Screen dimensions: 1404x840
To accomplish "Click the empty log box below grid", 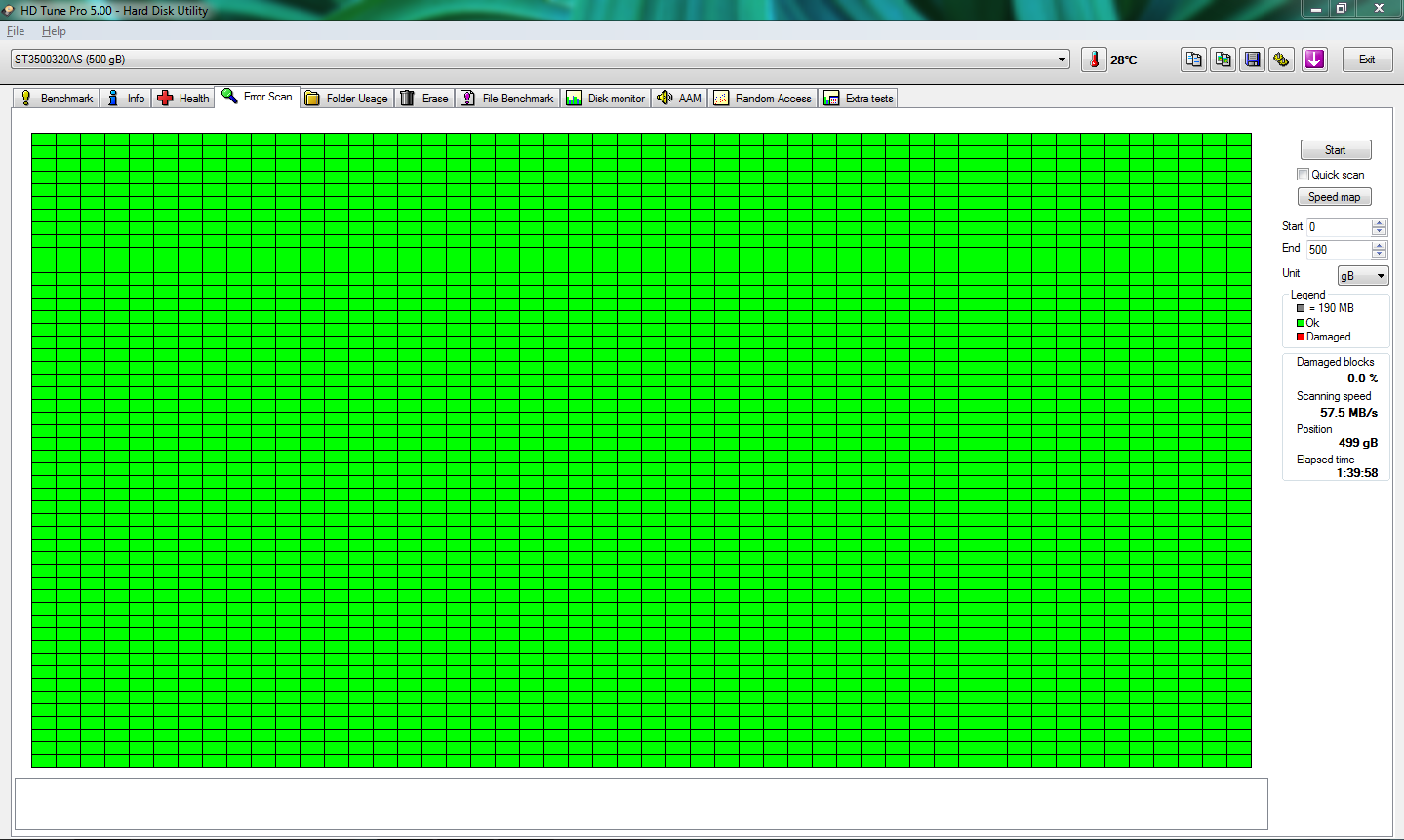I will 641,804.
